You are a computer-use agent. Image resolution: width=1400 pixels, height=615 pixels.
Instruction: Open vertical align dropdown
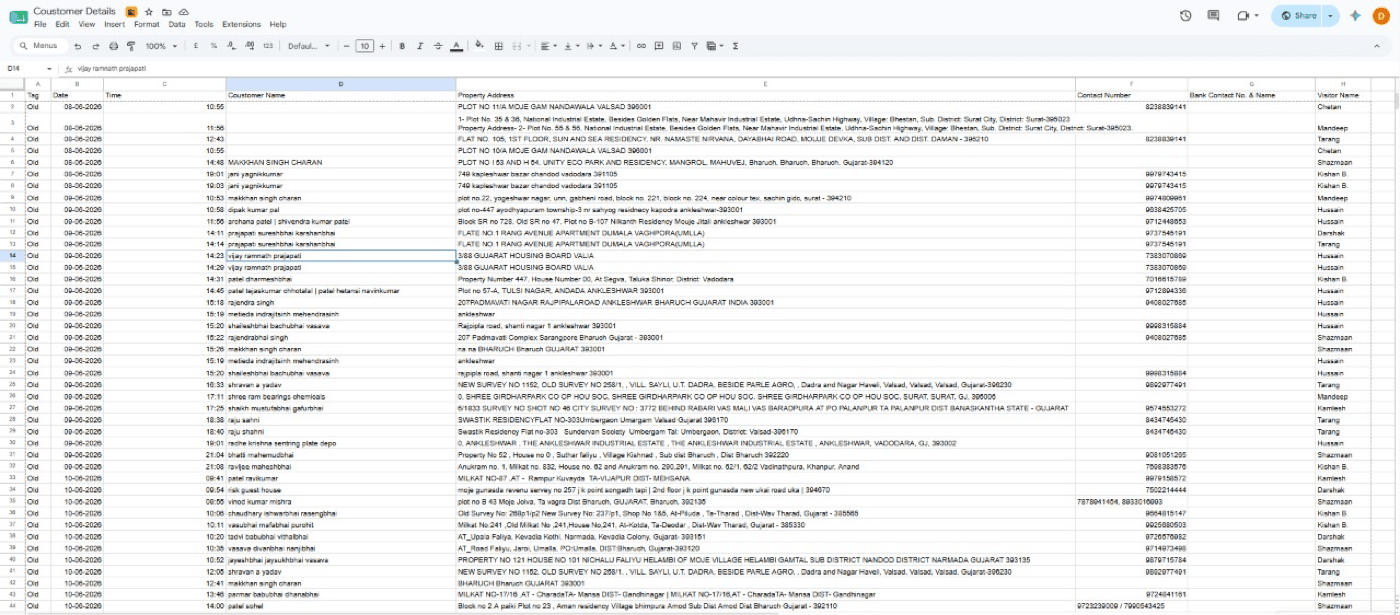(571, 46)
